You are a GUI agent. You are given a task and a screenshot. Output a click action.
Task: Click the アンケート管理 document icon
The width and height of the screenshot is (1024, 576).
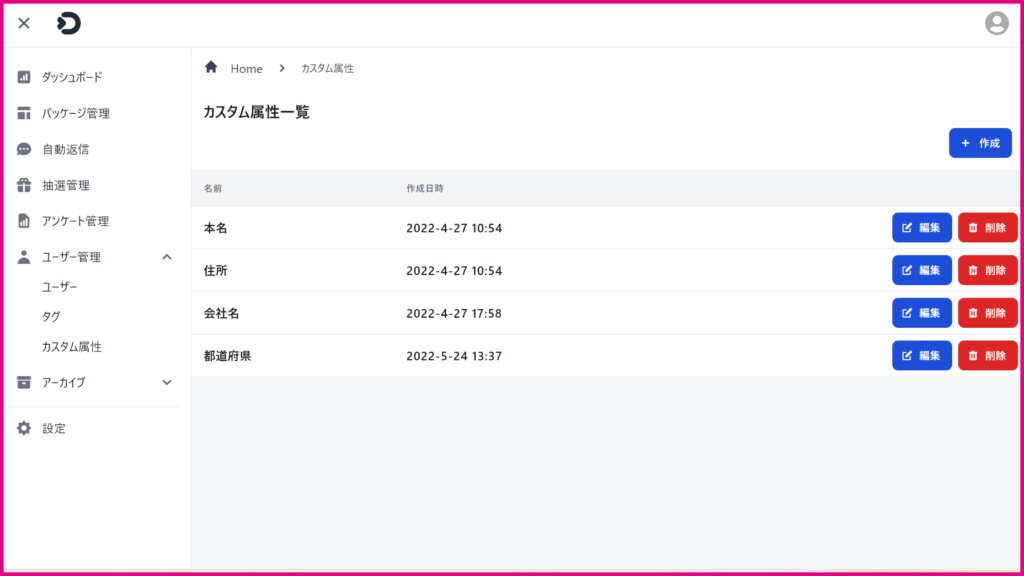pyautogui.click(x=24, y=221)
